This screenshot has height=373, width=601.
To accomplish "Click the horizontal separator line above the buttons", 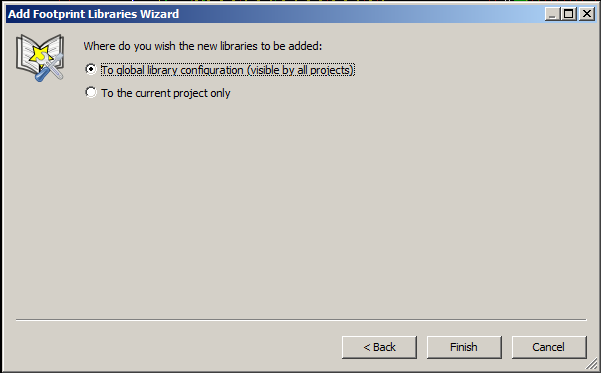I will 301,319.
